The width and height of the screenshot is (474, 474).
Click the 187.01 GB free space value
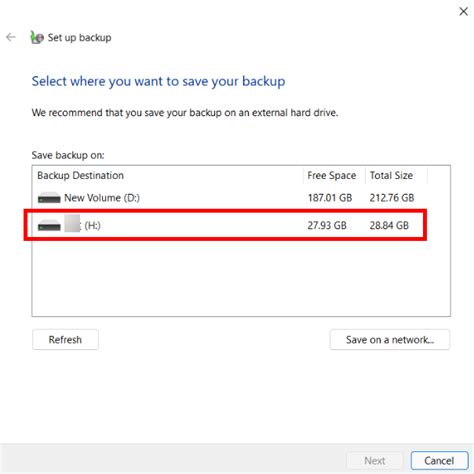tap(330, 198)
